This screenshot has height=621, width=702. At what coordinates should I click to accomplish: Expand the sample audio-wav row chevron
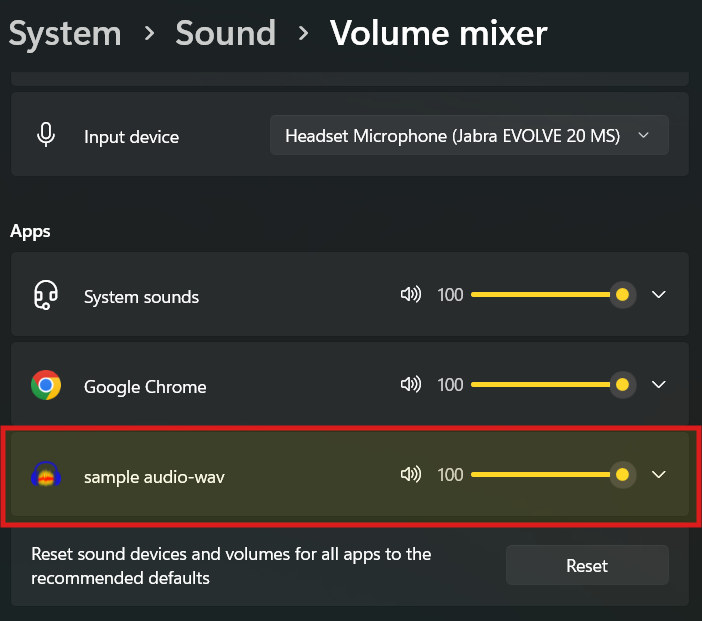pos(658,475)
